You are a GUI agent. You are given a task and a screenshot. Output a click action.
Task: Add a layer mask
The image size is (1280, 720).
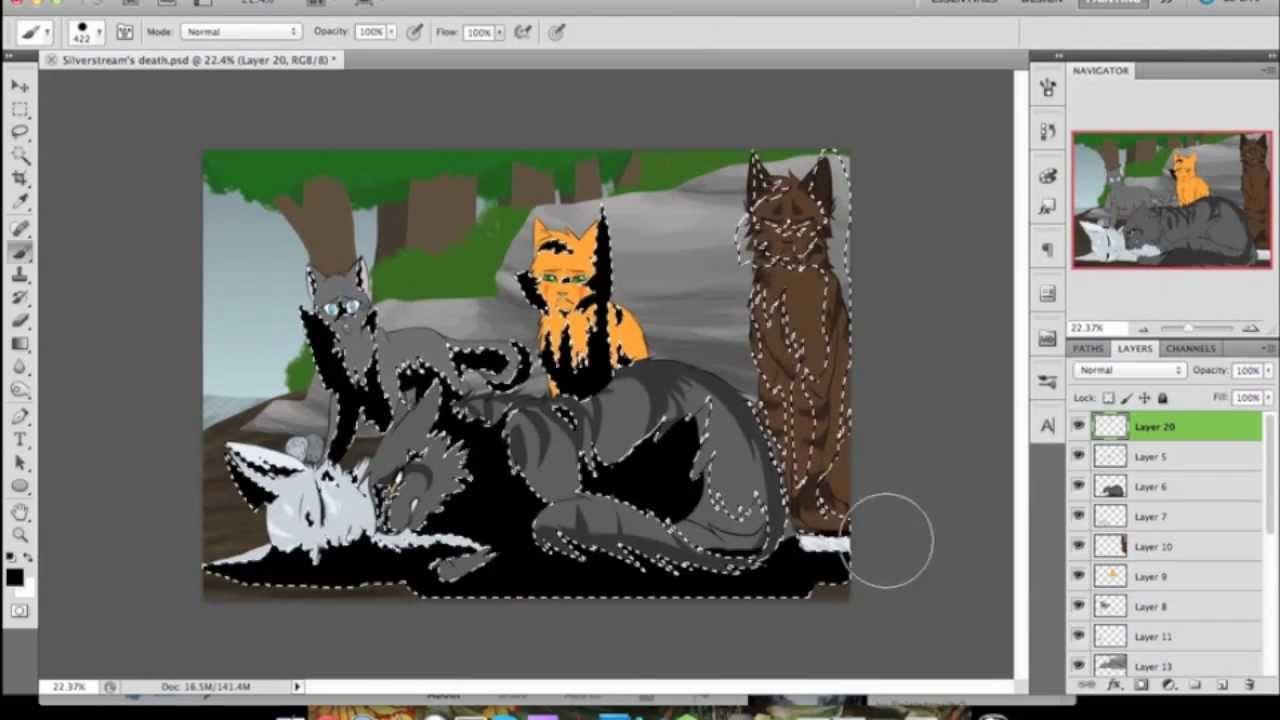[1141, 685]
